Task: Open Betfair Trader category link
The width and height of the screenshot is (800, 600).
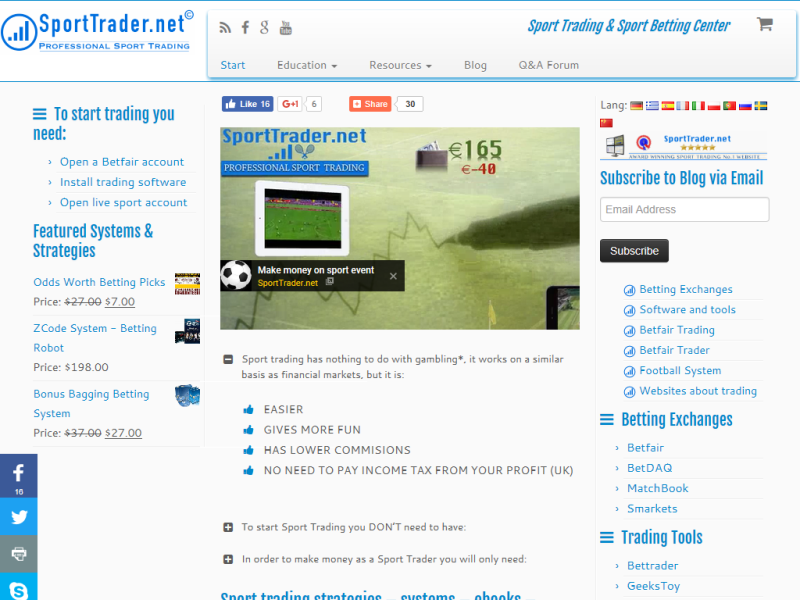Action: coord(674,351)
